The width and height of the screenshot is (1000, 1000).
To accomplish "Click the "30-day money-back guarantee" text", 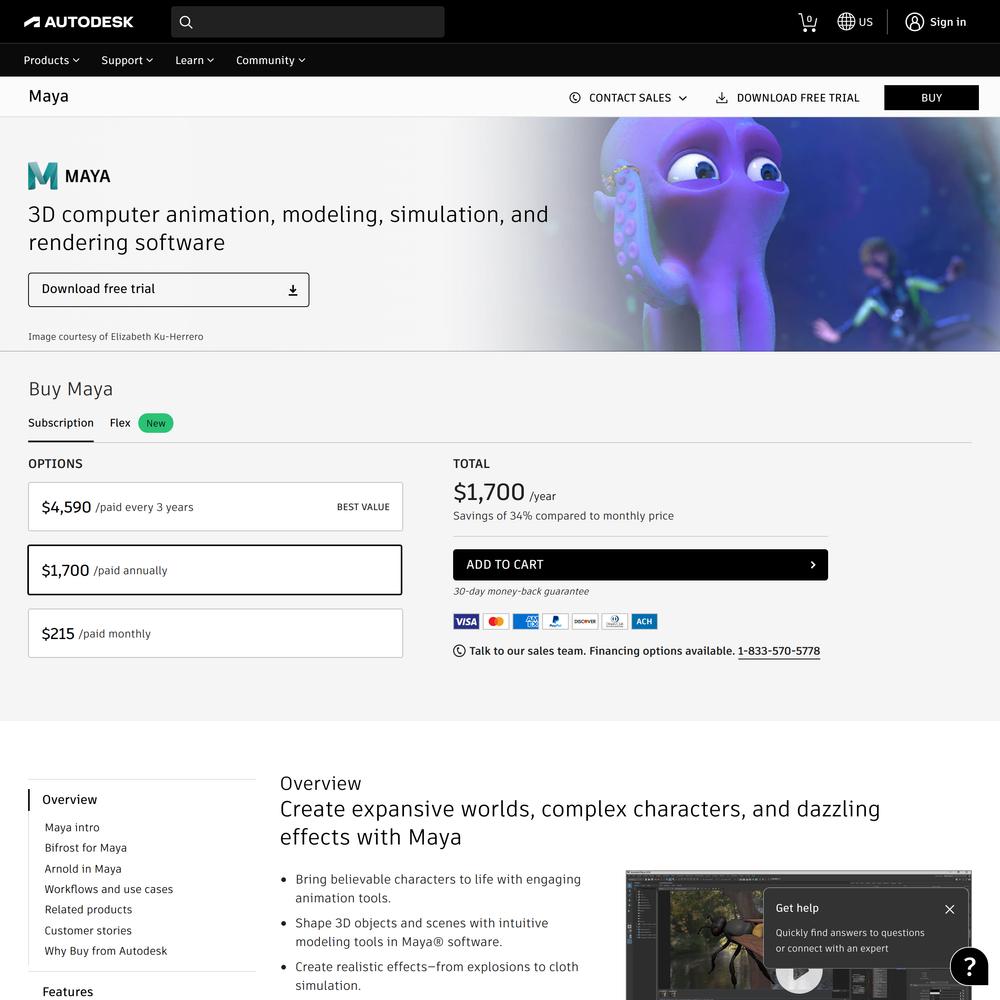I will point(521,591).
